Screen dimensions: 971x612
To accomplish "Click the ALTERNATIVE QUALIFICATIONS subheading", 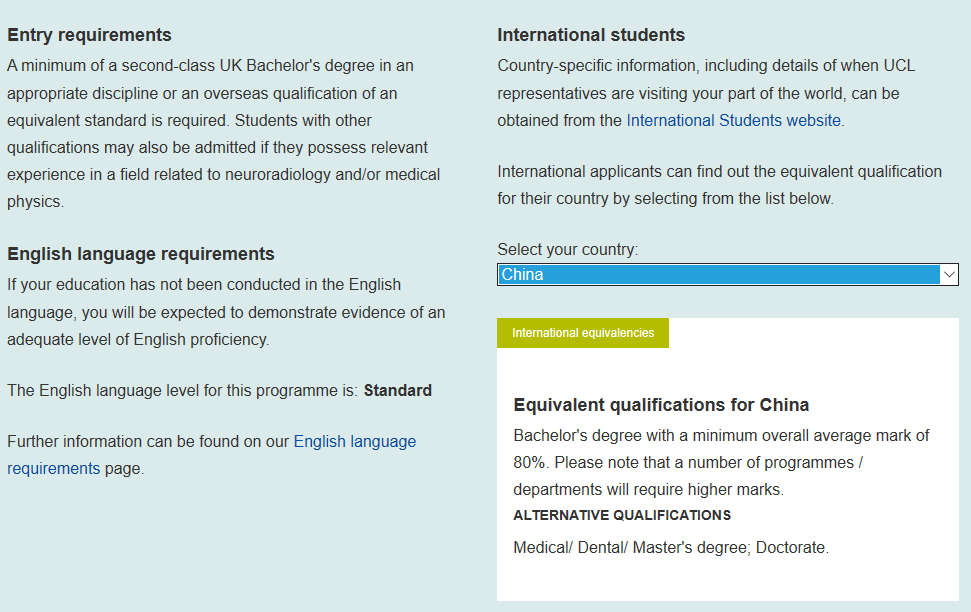I will (622, 516).
